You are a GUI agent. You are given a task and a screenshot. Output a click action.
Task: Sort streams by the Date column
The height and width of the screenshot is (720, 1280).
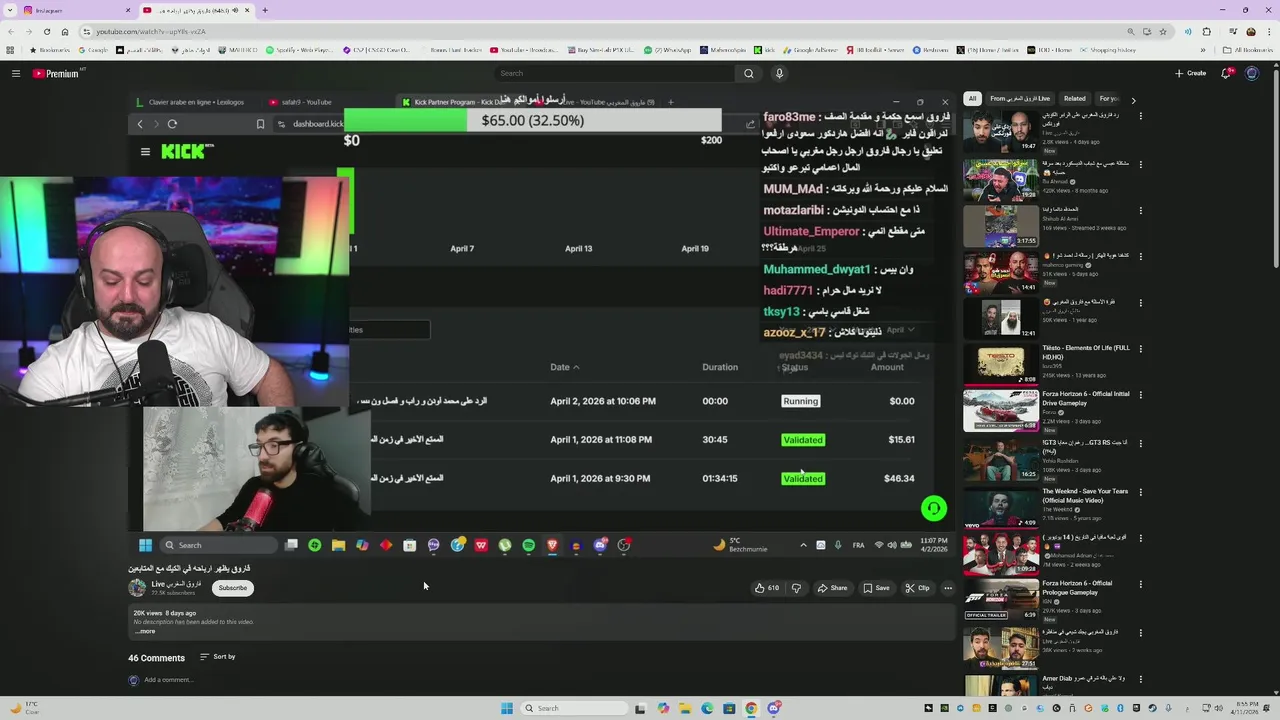564,367
